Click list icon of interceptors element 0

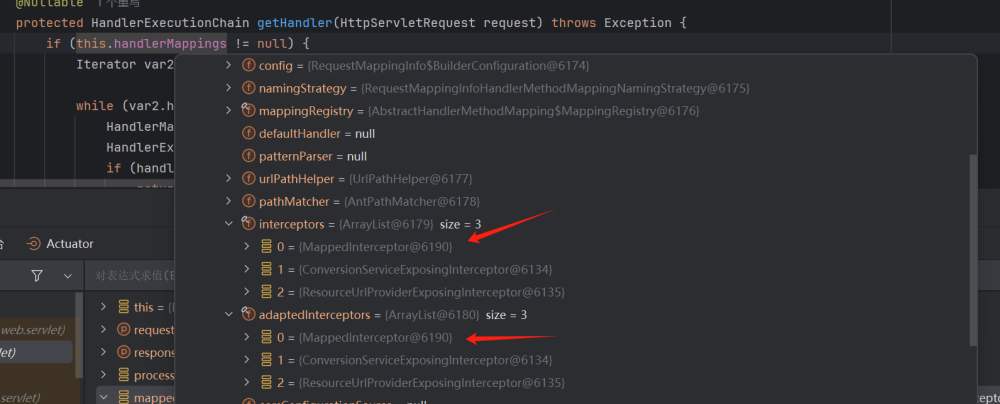[267, 246]
